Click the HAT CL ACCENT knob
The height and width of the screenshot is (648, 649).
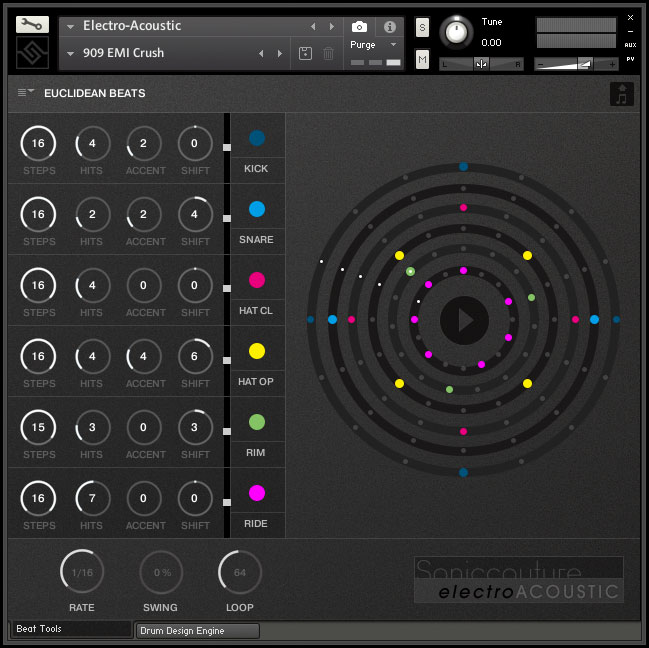click(x=143, y=285)
